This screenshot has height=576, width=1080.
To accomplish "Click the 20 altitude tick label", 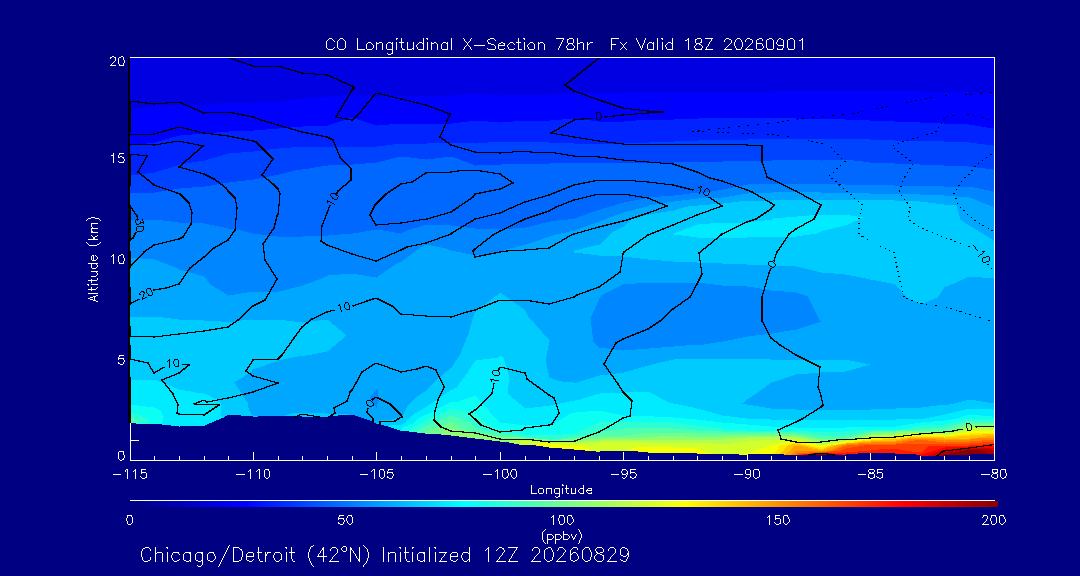I will click(x=117, y=60).
